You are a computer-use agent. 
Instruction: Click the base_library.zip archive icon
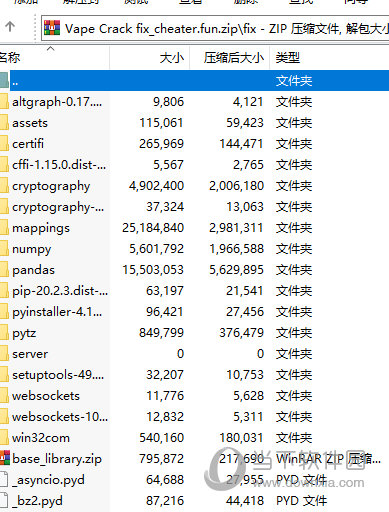tap(5, 458)
